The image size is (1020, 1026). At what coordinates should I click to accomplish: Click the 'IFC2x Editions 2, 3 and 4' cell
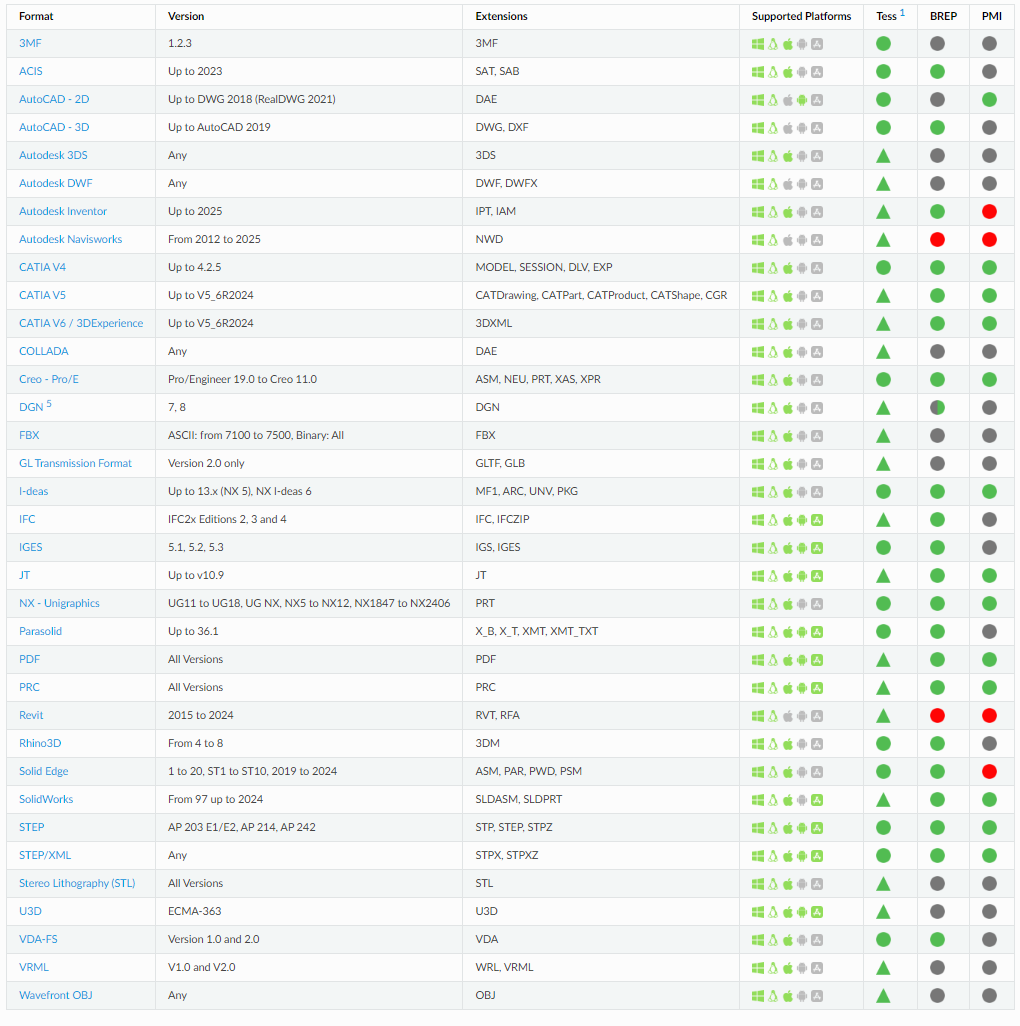click(227, 520)
